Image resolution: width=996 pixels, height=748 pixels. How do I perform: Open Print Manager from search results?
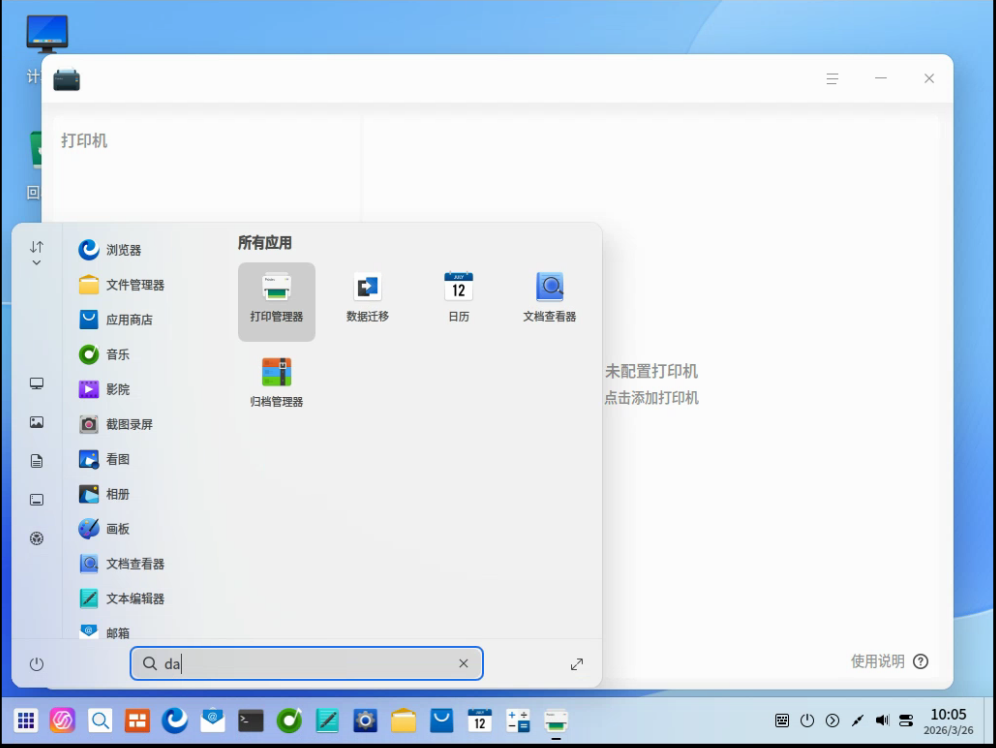click(276, 302)
